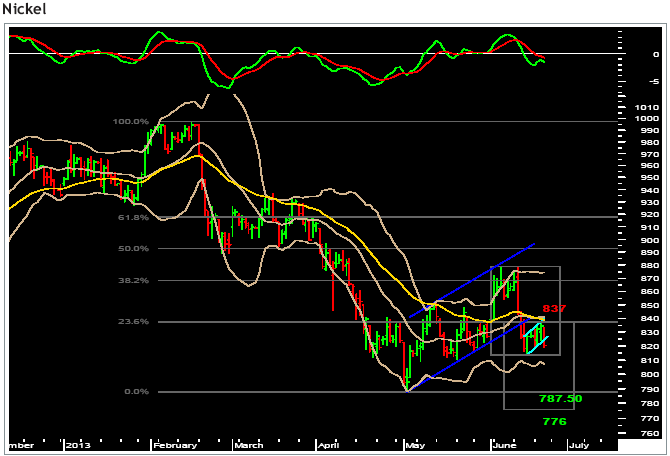The image size is (670, 456).
Task: Click the May label on time axis
Action: pyautogui.click(x=415, y=445)
